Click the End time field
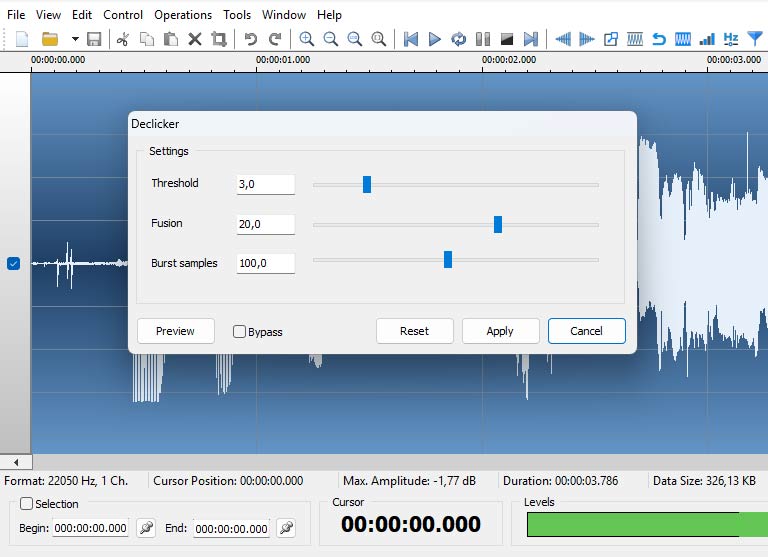Image resolution: width=768 pixels, height=557 pixels. click(231, 529)
